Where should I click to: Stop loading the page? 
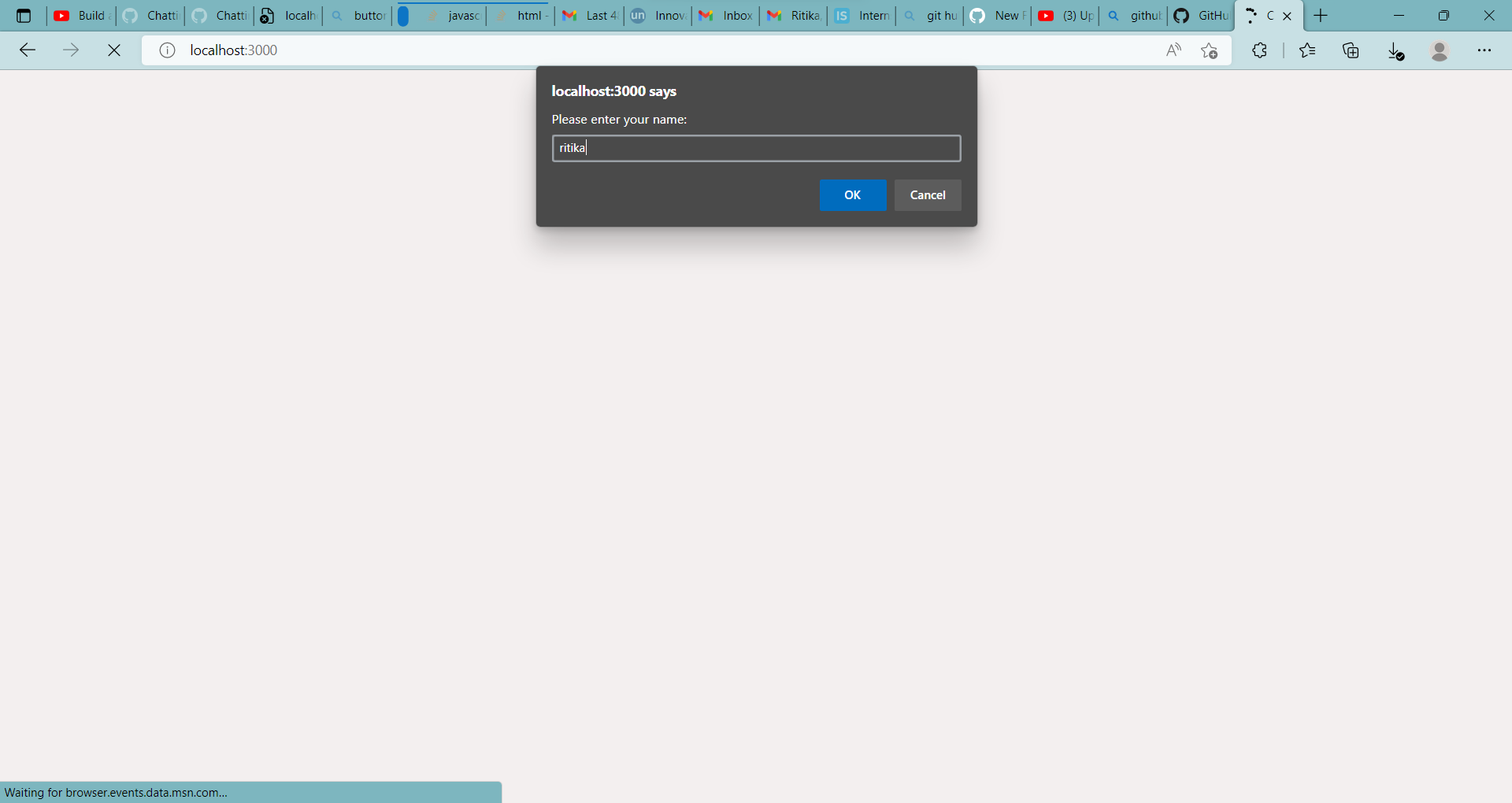coord(114,50)
